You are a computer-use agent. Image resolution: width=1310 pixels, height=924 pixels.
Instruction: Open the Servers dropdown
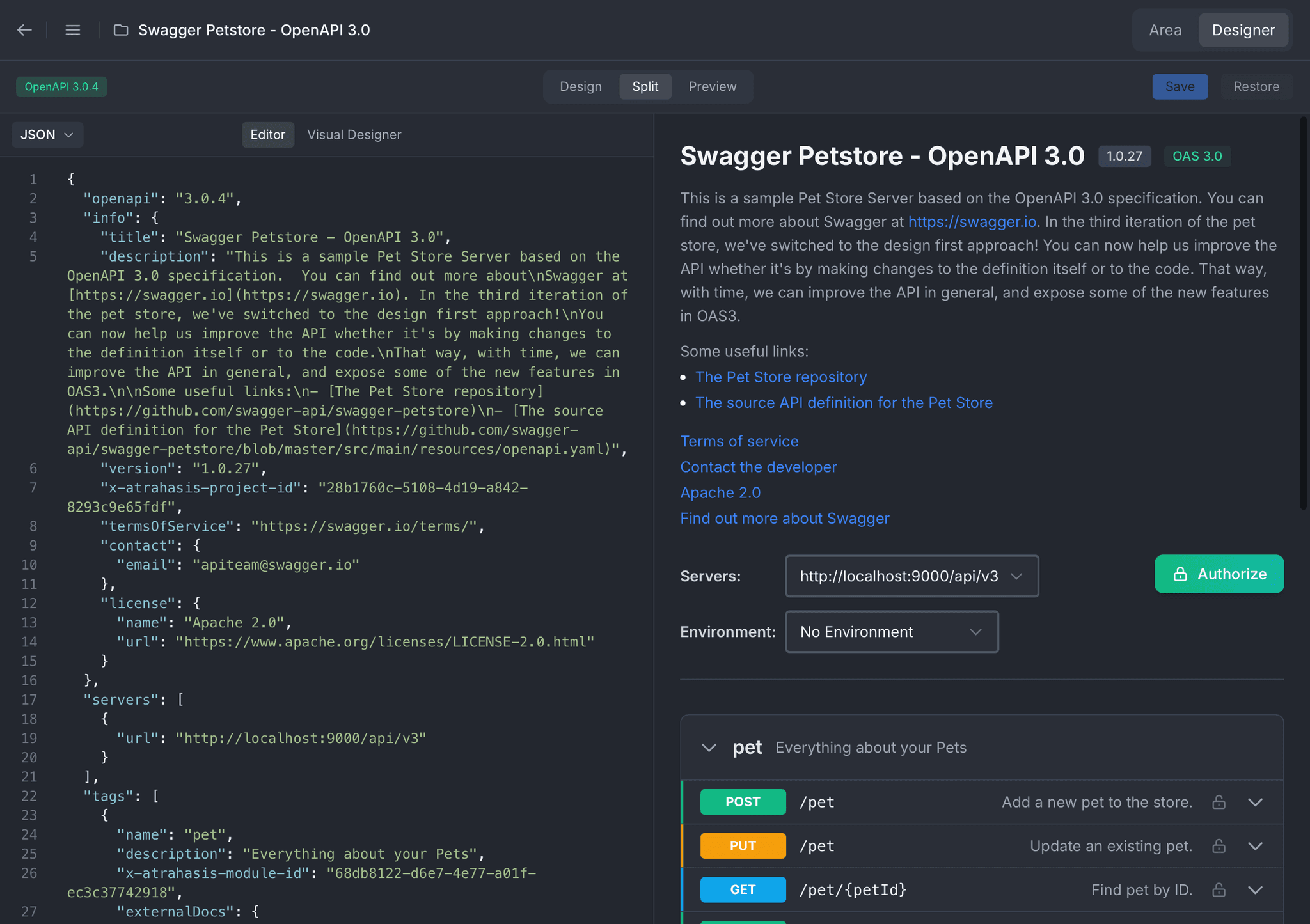(x=911, y=576)
